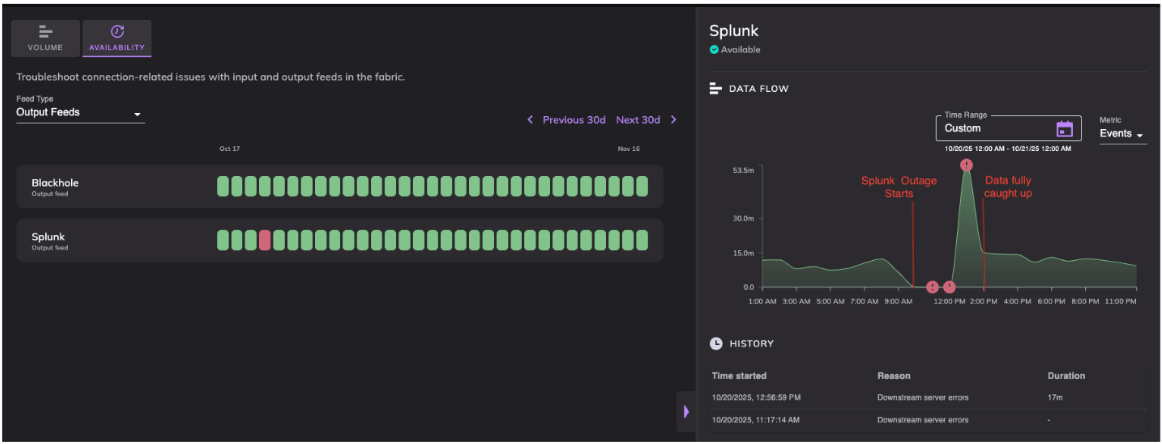The image size is (1162, 444).
Task: Click the Nov 16 date label
Action: (x=629, y=149)
